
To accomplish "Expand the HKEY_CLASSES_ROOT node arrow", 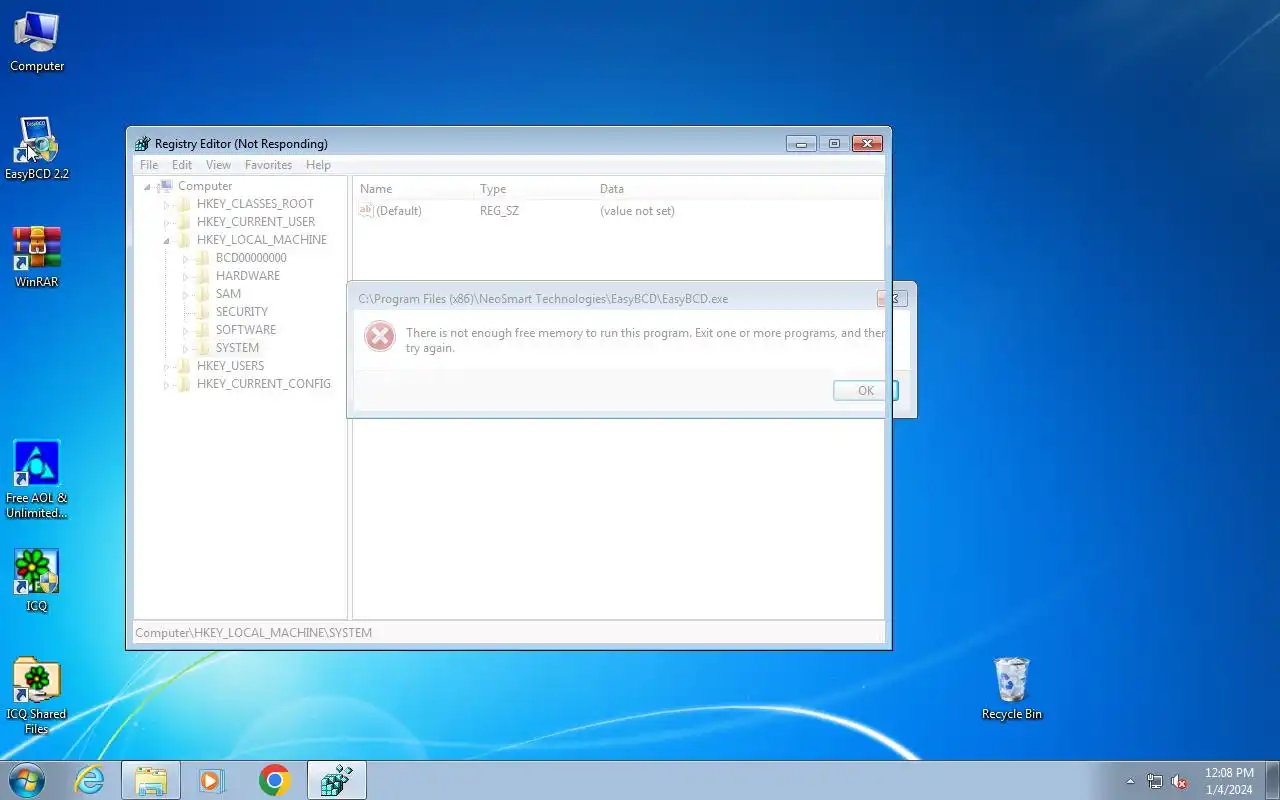I will click(x=167, y=204).
